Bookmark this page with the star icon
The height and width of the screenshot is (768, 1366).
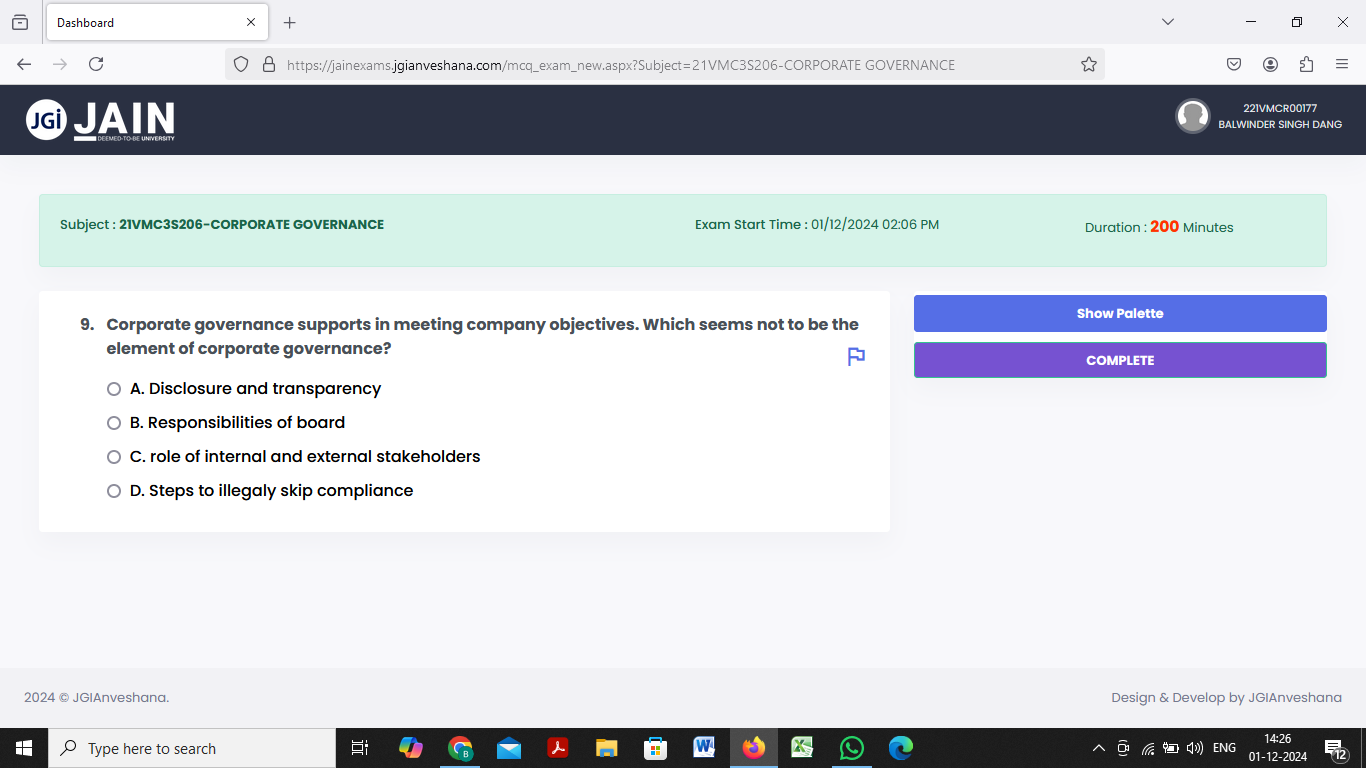click(x=1088, y=63)
